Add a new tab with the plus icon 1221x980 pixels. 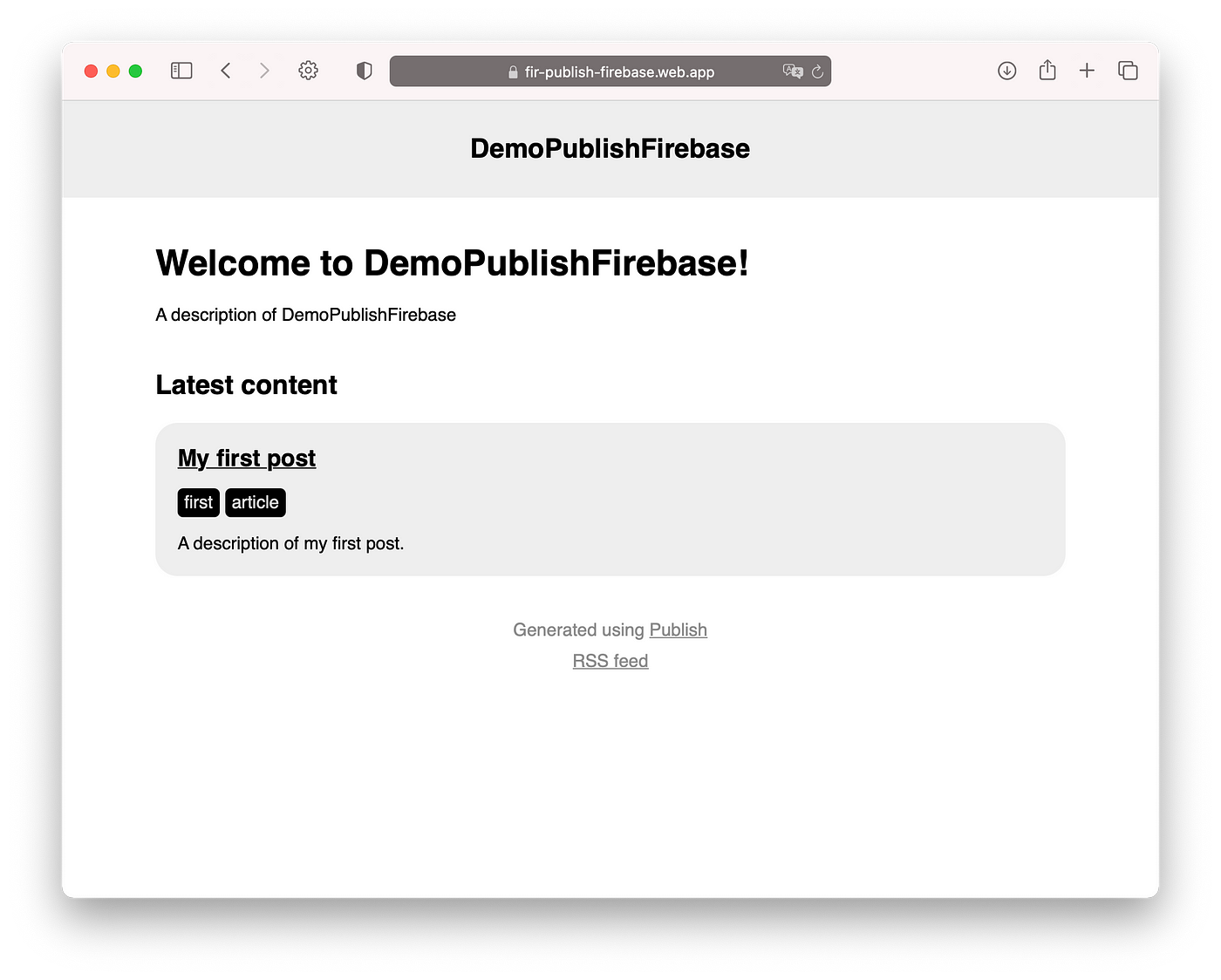pyautogui.click(x=1087, y=71)
